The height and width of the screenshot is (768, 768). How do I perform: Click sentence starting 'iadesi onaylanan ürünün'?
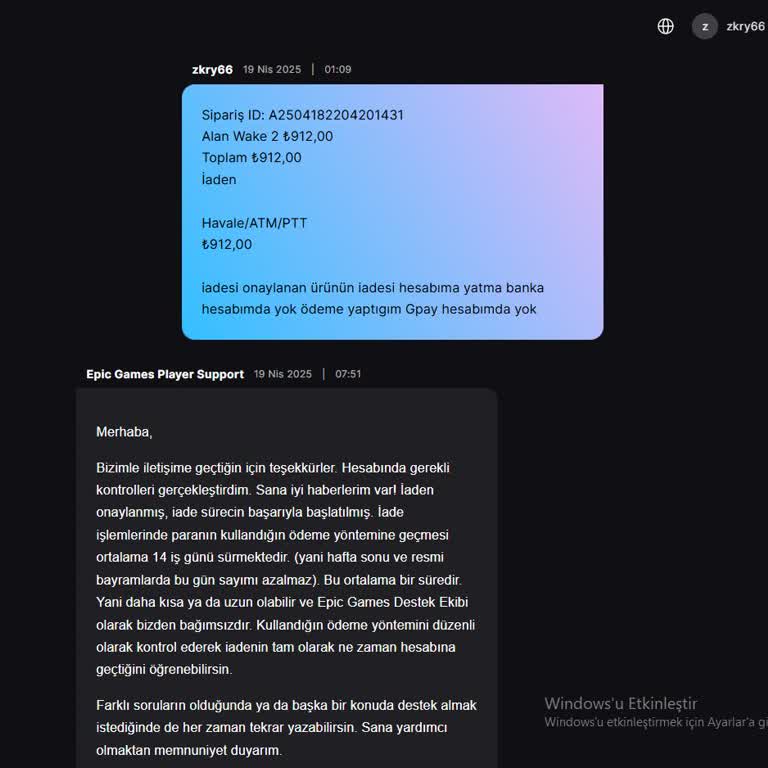[372, 298]
